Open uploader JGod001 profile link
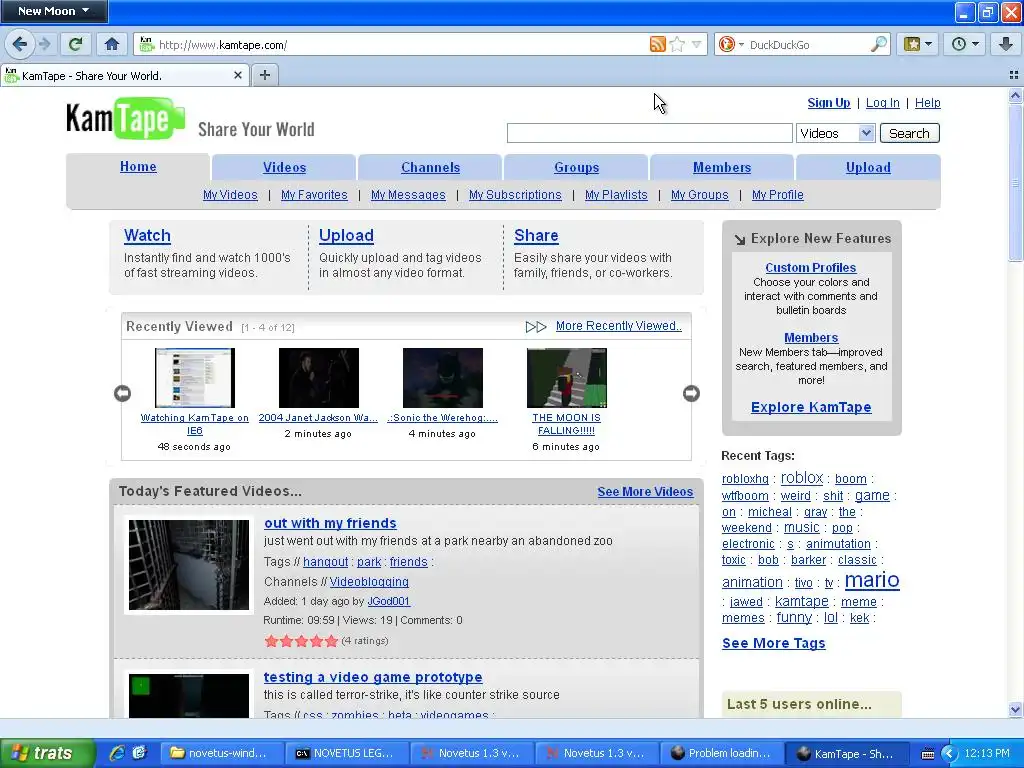 click(389, 601)
